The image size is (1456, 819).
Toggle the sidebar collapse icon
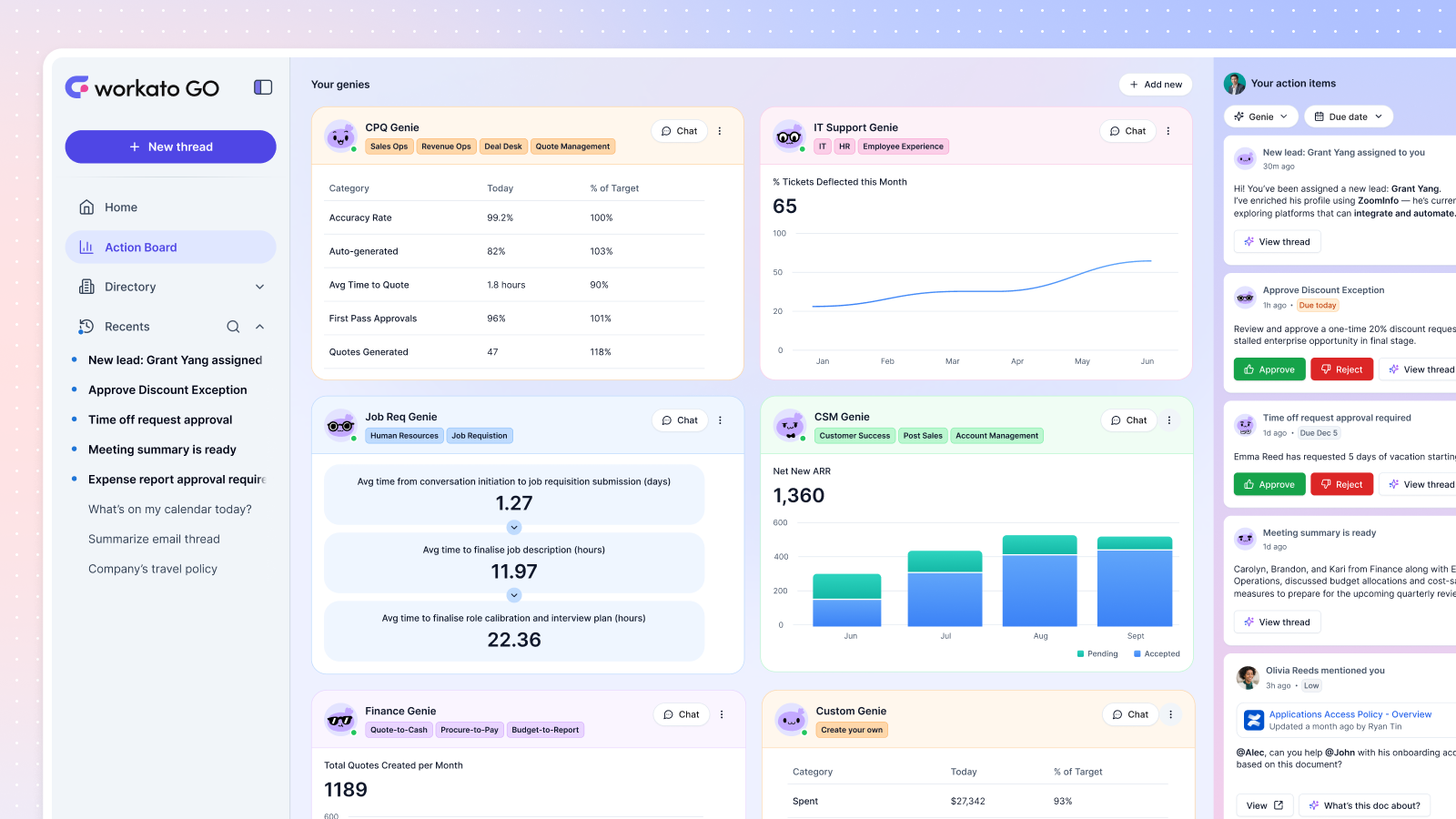click(x=263, y=87)
